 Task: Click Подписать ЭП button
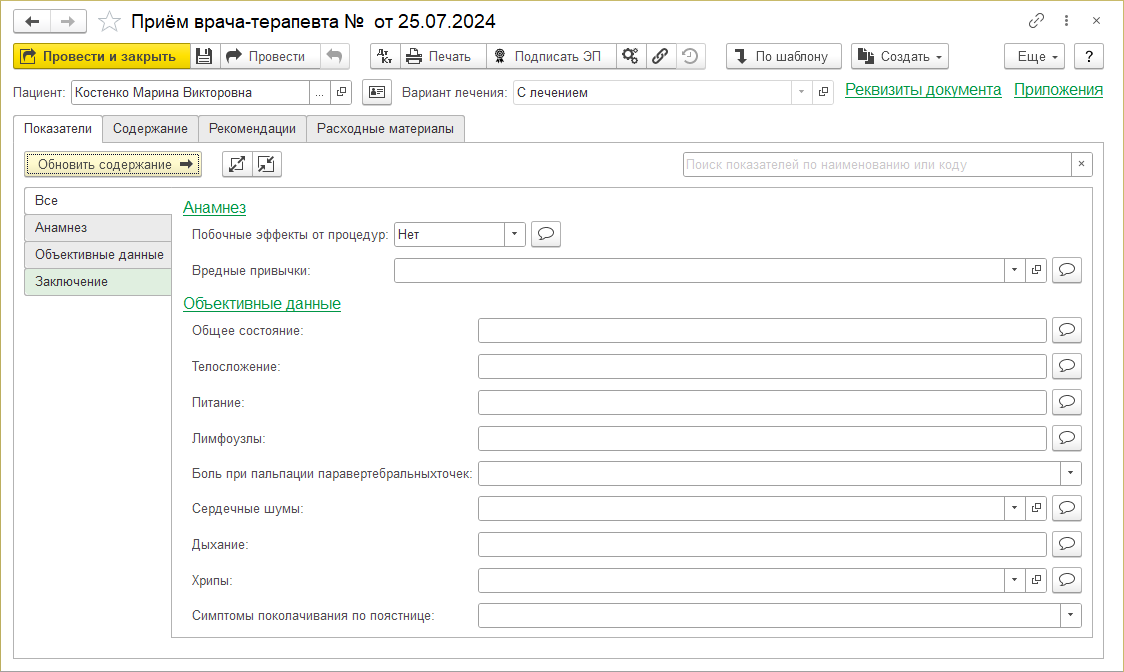[551, 56]
